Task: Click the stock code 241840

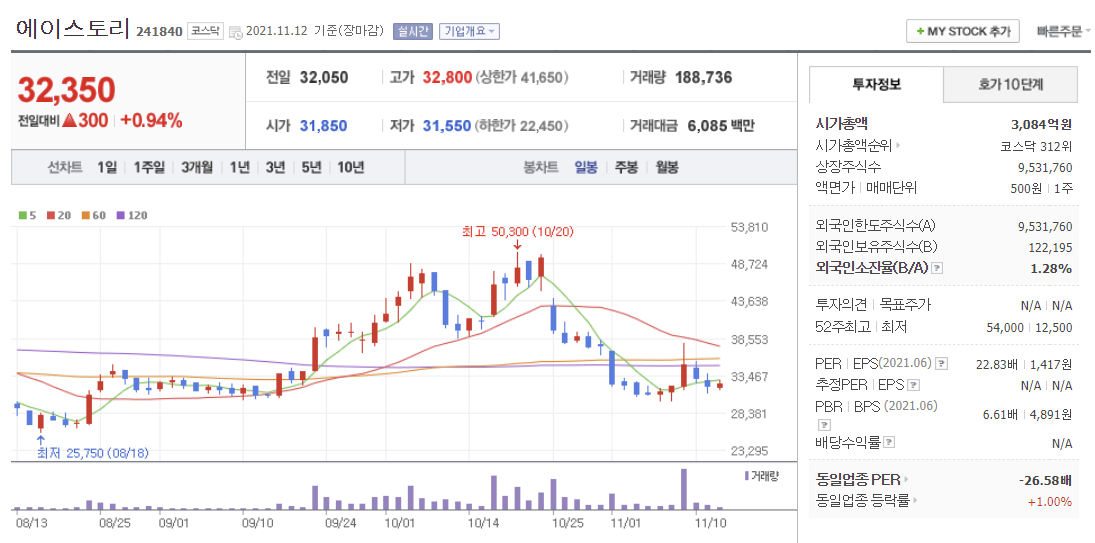Action: (159, 31)
